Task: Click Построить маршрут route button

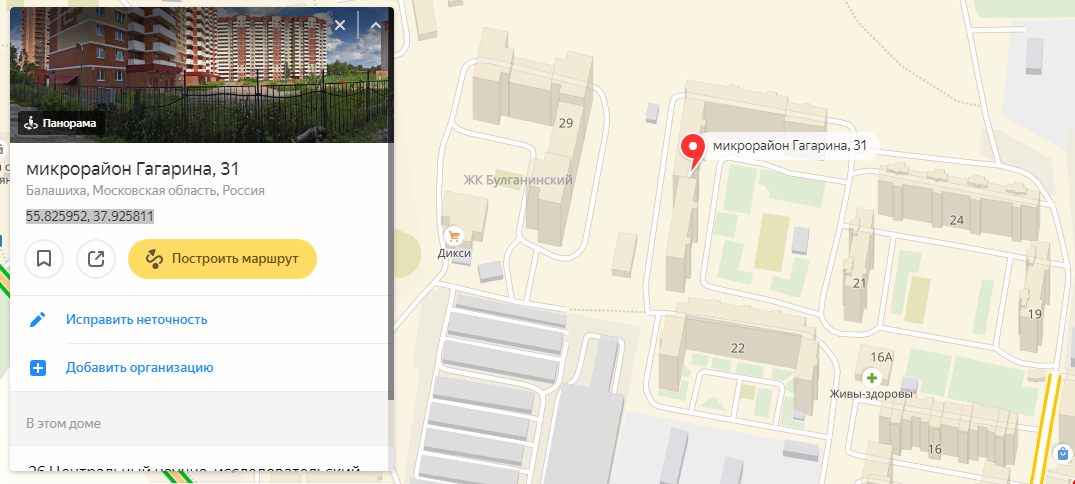Action: (x=222, y=259)
